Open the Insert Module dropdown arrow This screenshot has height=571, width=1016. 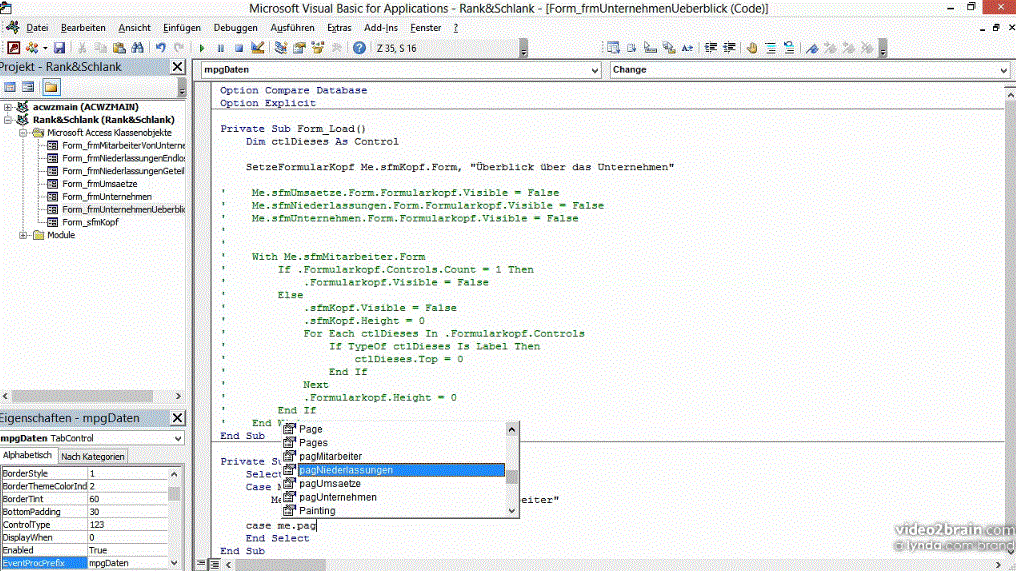(x=45, y=48)
